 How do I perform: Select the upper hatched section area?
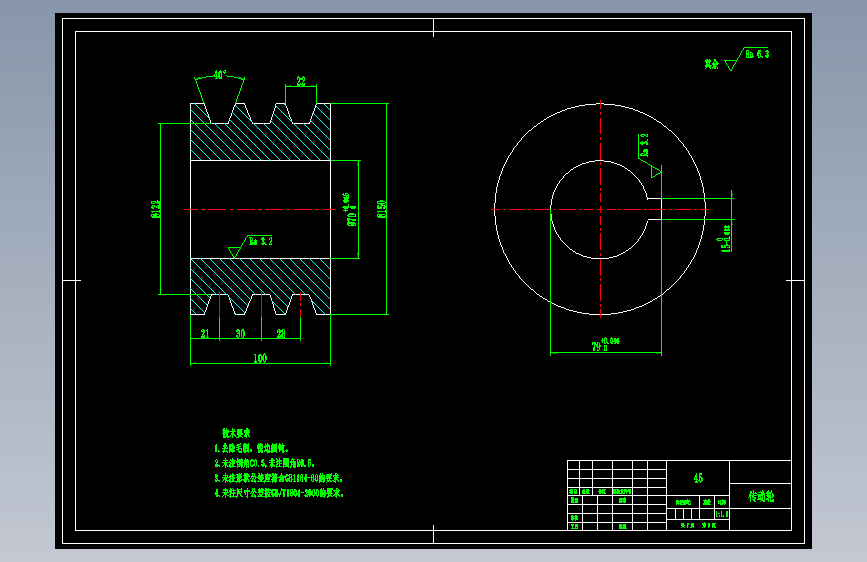tap(260, 133)
